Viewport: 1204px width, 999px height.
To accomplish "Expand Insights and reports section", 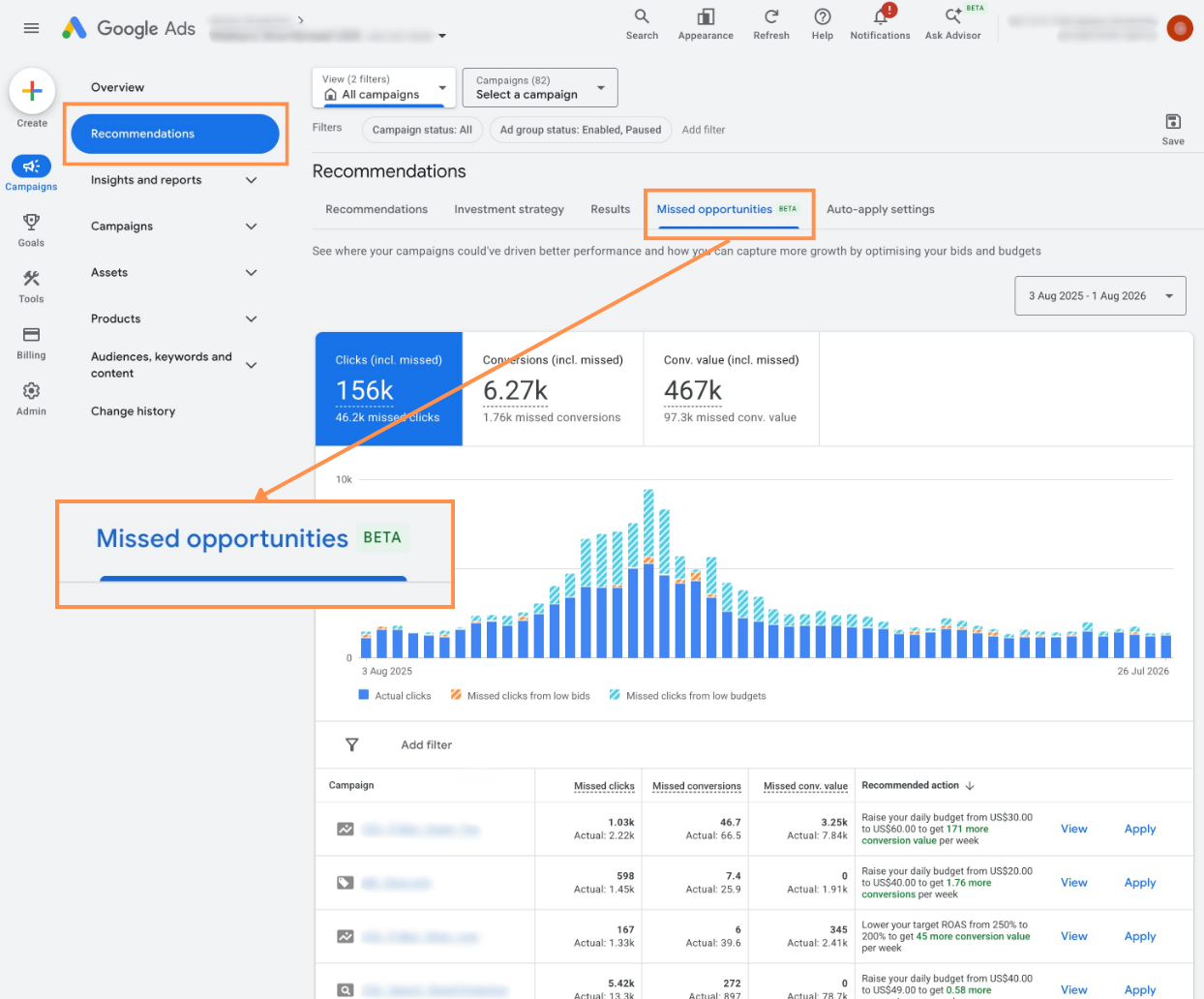I will [174, 180].
